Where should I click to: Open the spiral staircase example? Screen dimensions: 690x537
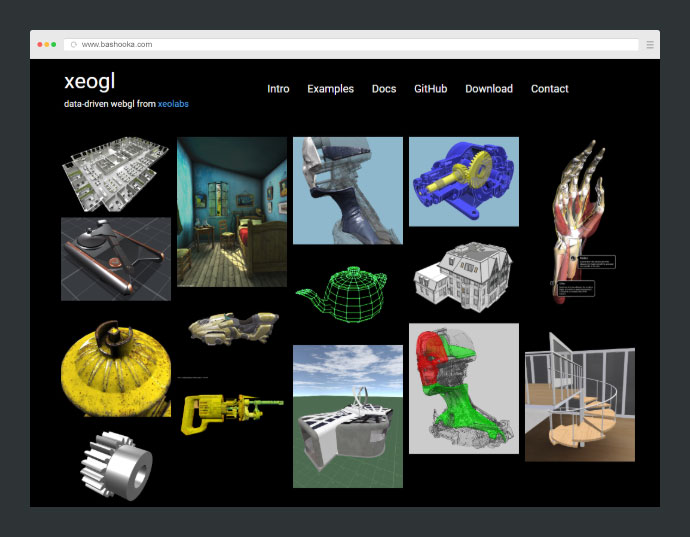579,404
